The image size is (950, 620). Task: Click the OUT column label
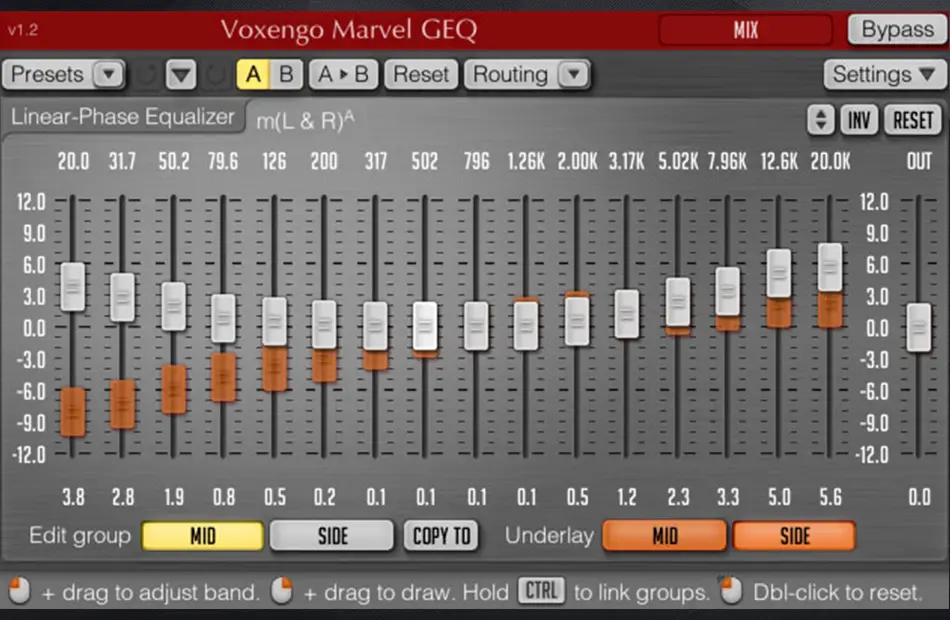(919, 162)
